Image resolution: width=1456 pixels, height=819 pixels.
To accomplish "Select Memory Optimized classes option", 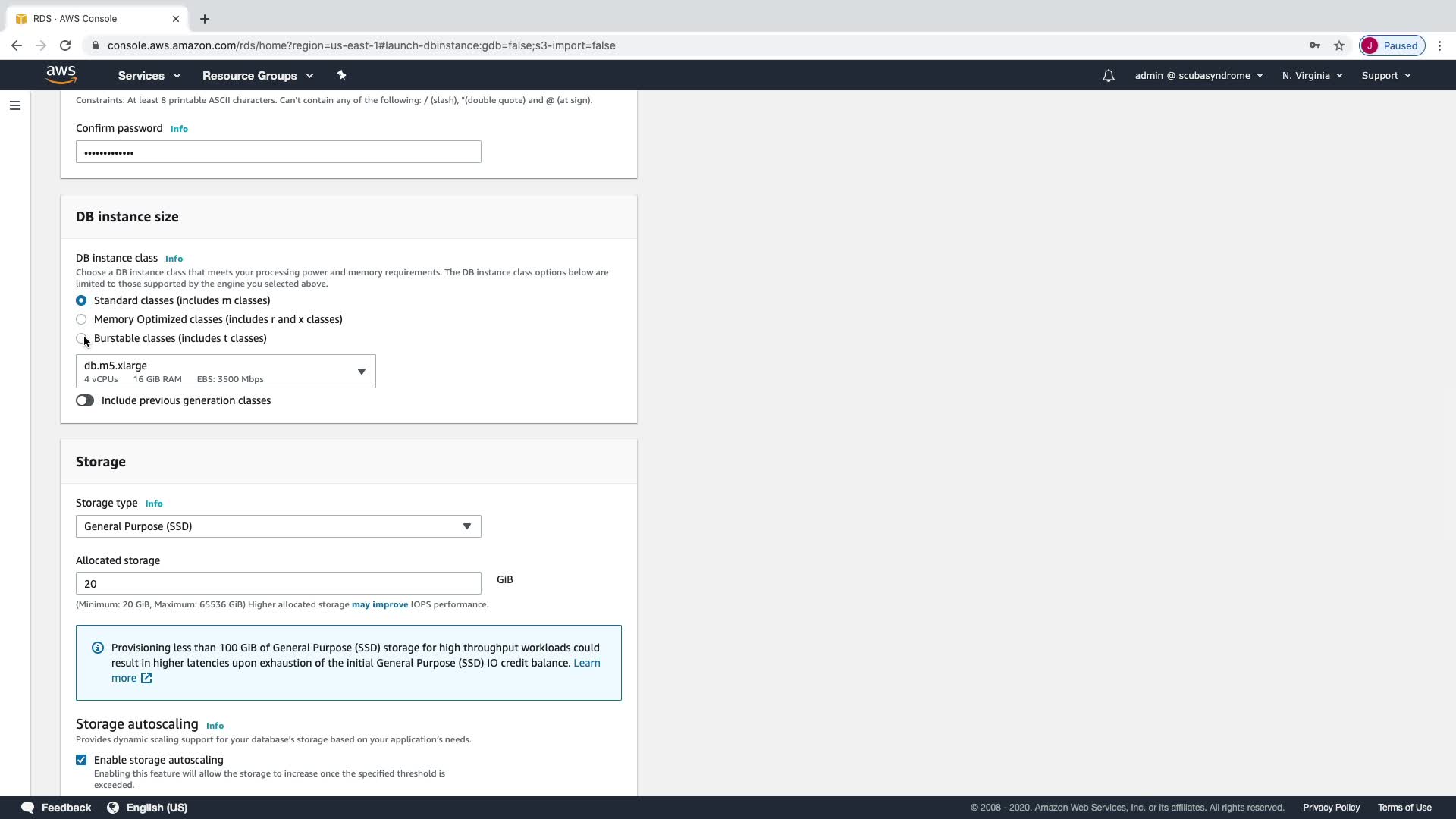I will click(x=81, y=319).
